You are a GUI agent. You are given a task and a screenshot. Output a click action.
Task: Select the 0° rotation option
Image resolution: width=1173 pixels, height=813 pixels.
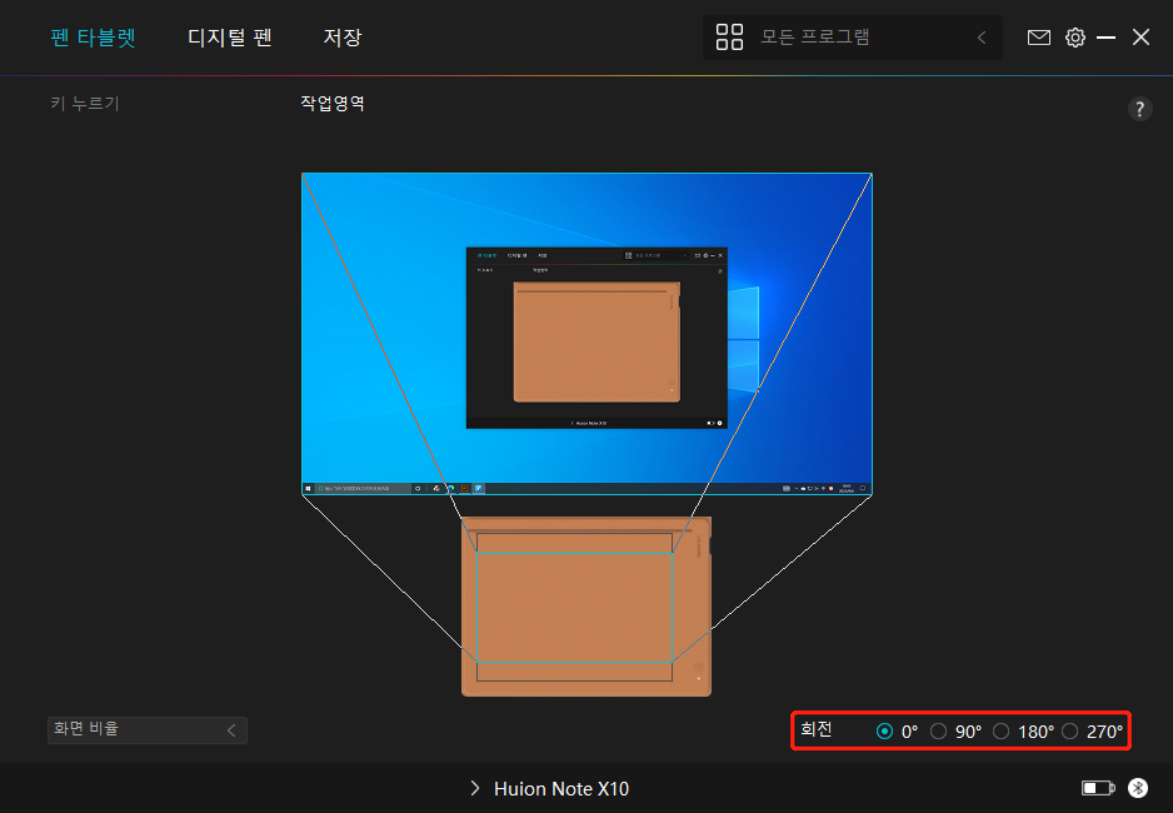tap(885, 731)
